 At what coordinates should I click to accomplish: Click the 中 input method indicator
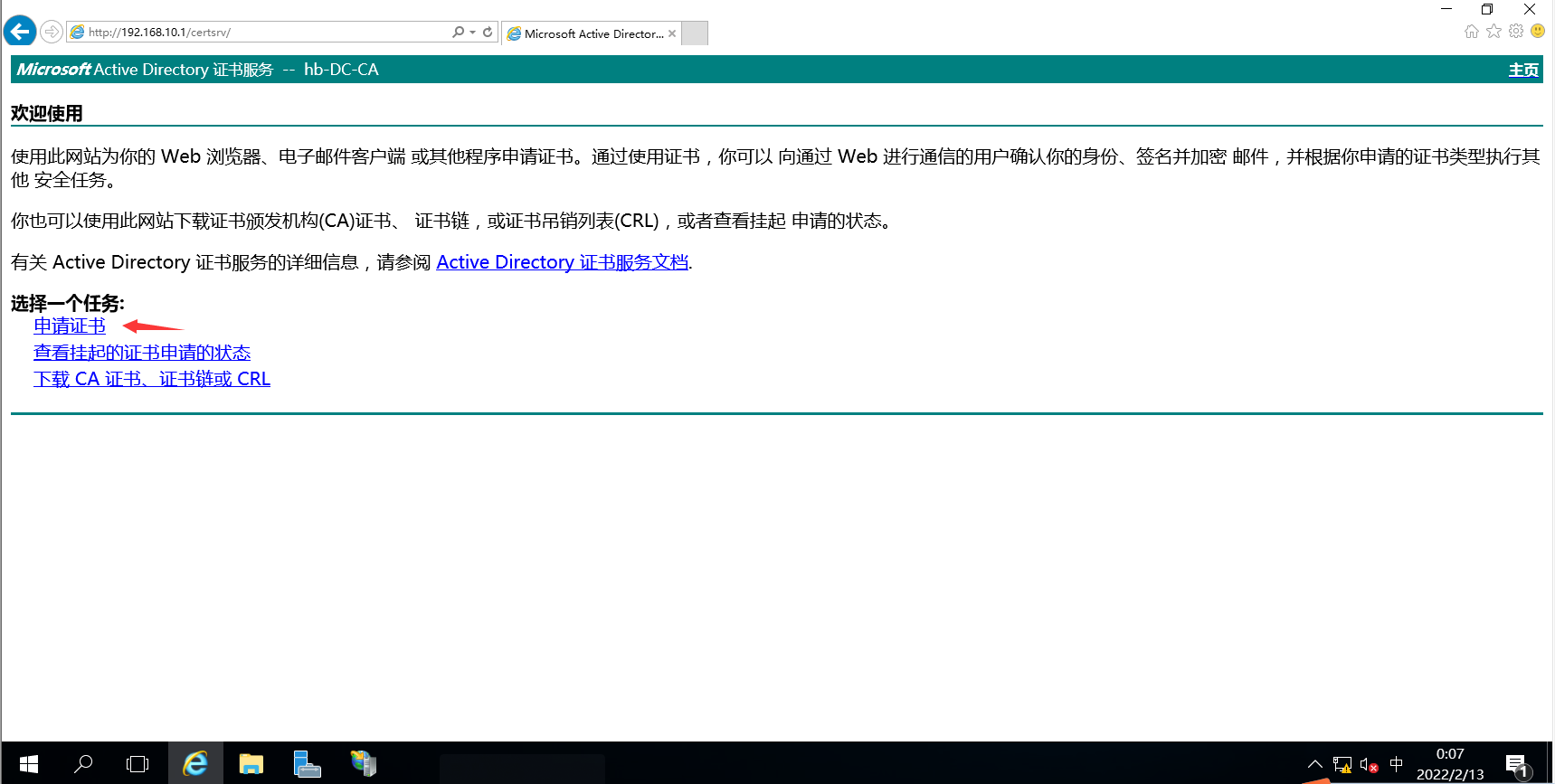[1396, 764]
